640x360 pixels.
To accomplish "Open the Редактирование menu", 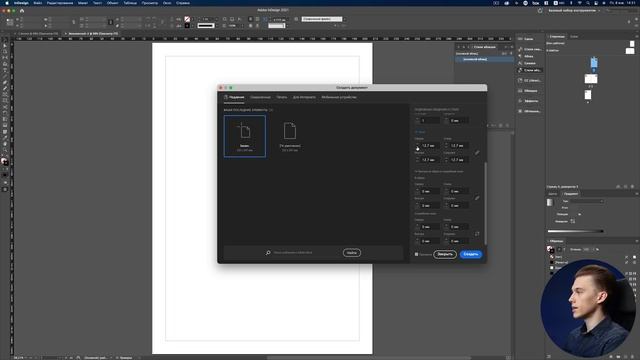I will coord(60,3).
